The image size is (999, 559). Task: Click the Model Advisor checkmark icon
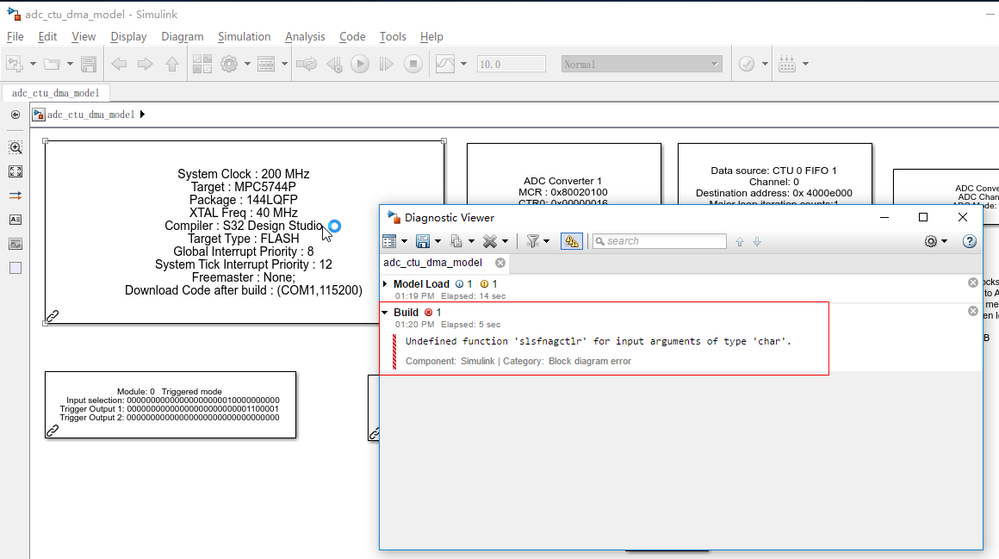click(746, 64)
